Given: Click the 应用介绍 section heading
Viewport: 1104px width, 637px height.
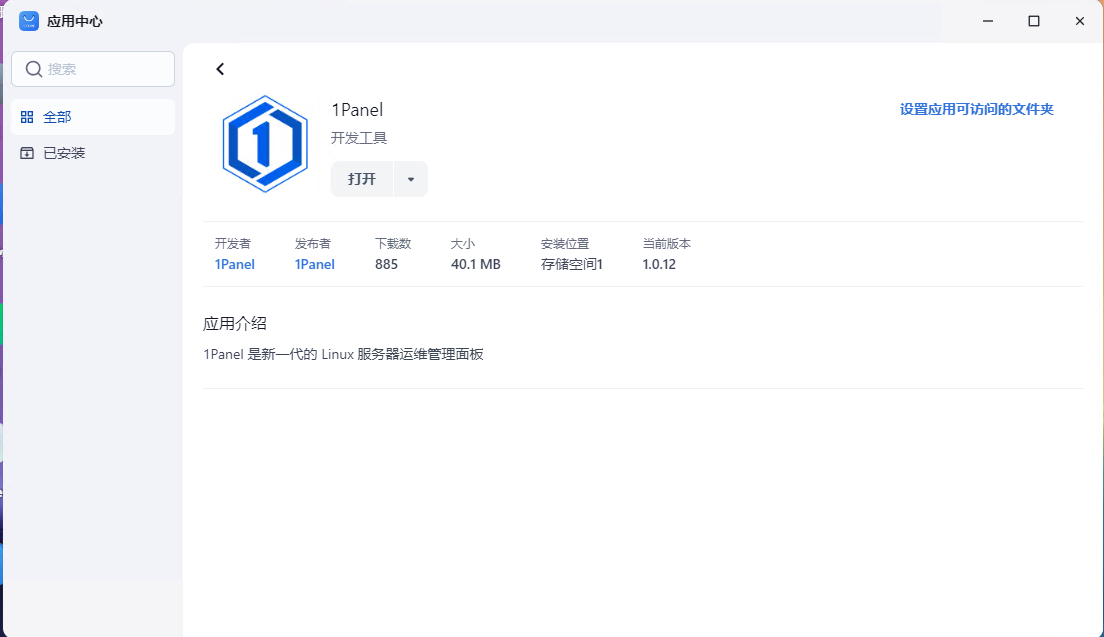Looking at the screenshot, I should click(234, 324).
